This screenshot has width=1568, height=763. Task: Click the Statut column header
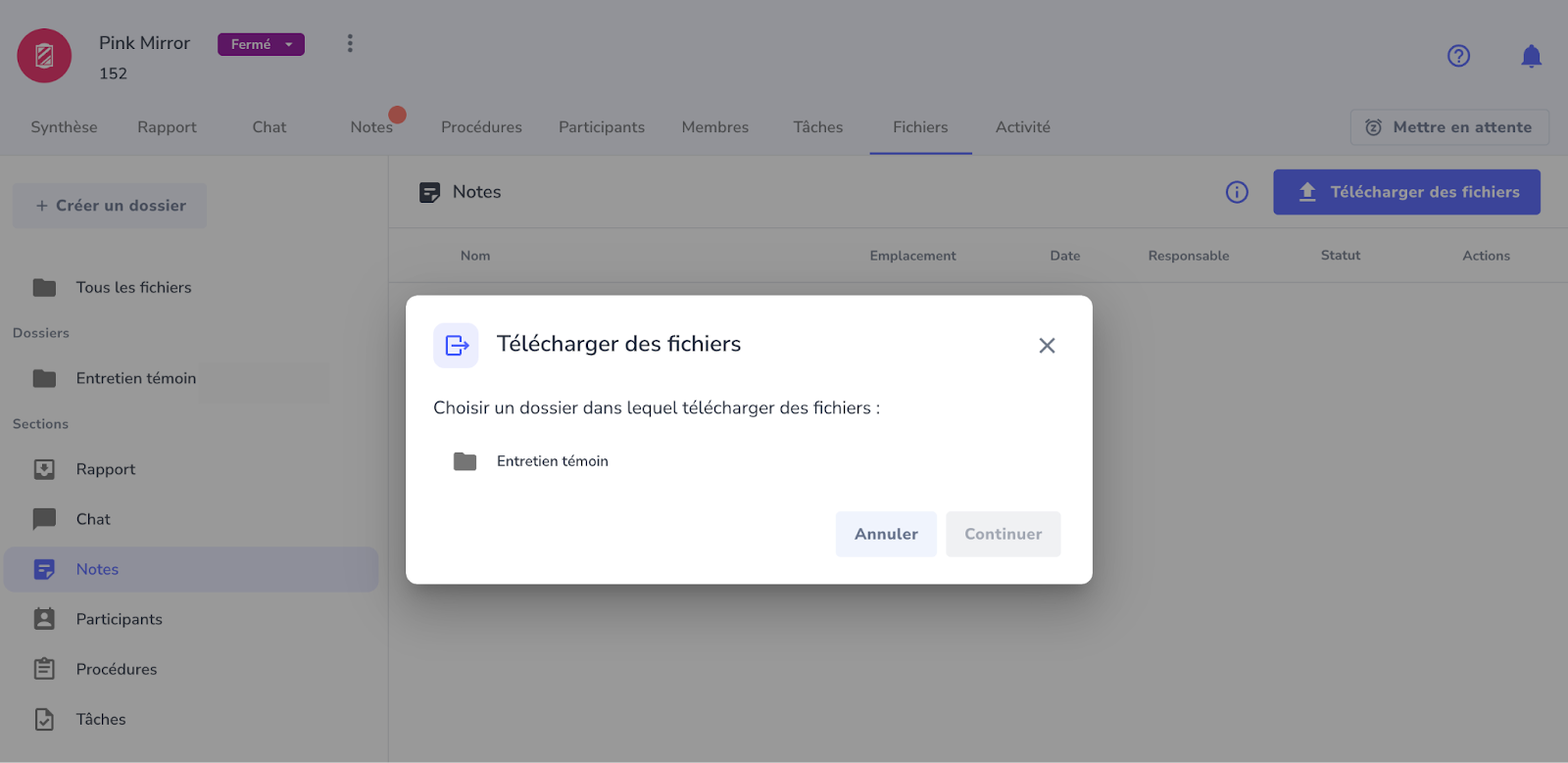1340,256
